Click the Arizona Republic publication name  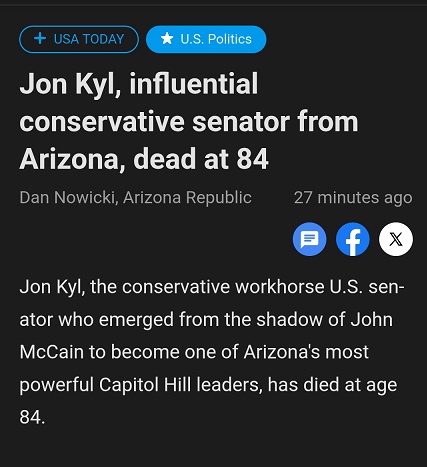(x=187, y=197)
